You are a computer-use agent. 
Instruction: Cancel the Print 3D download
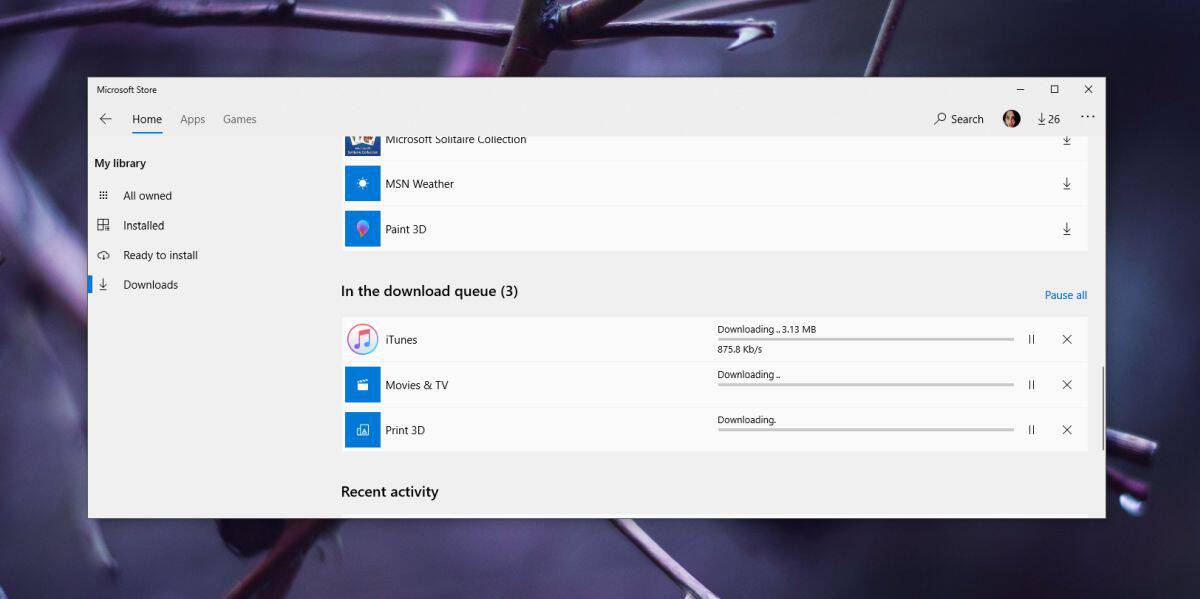pos(1067,430)
